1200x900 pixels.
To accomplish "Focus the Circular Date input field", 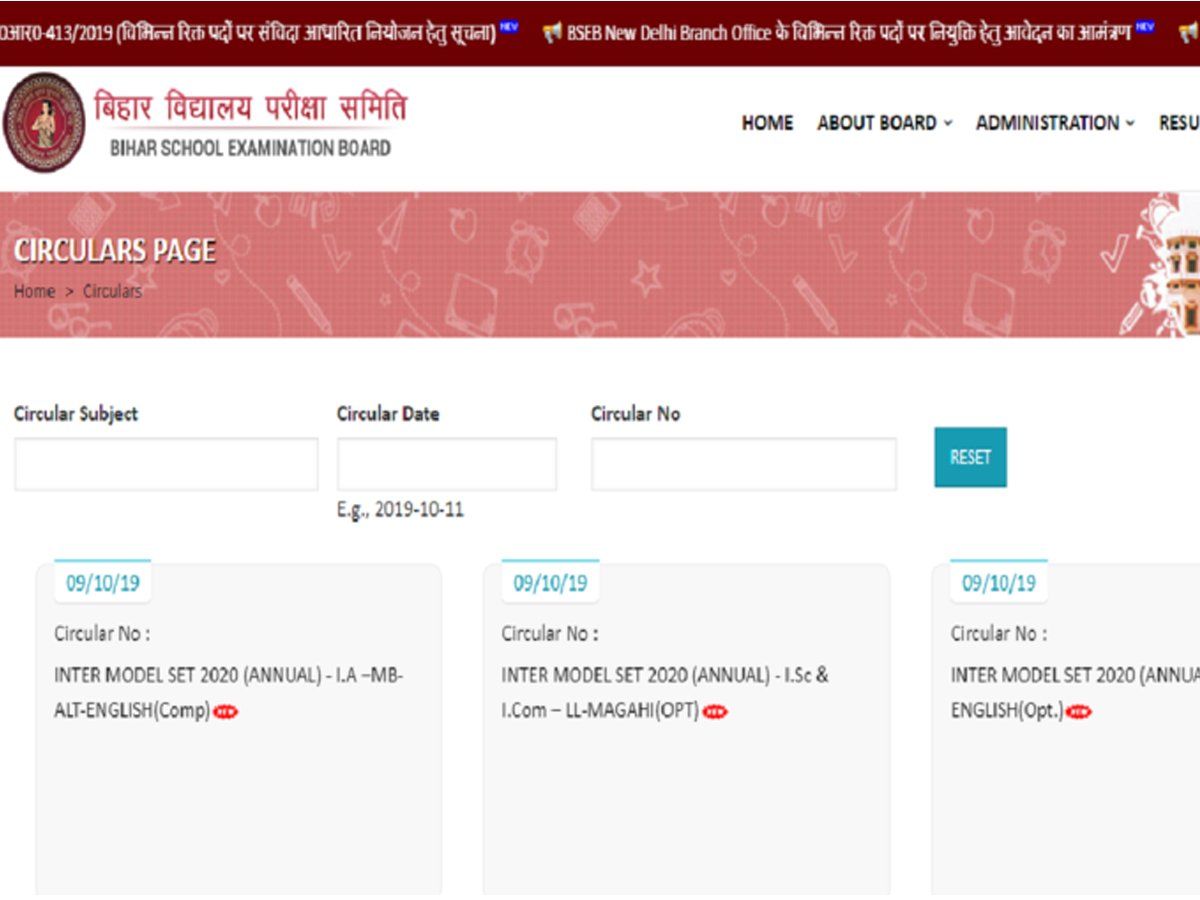I will click(x=446, y=464).
